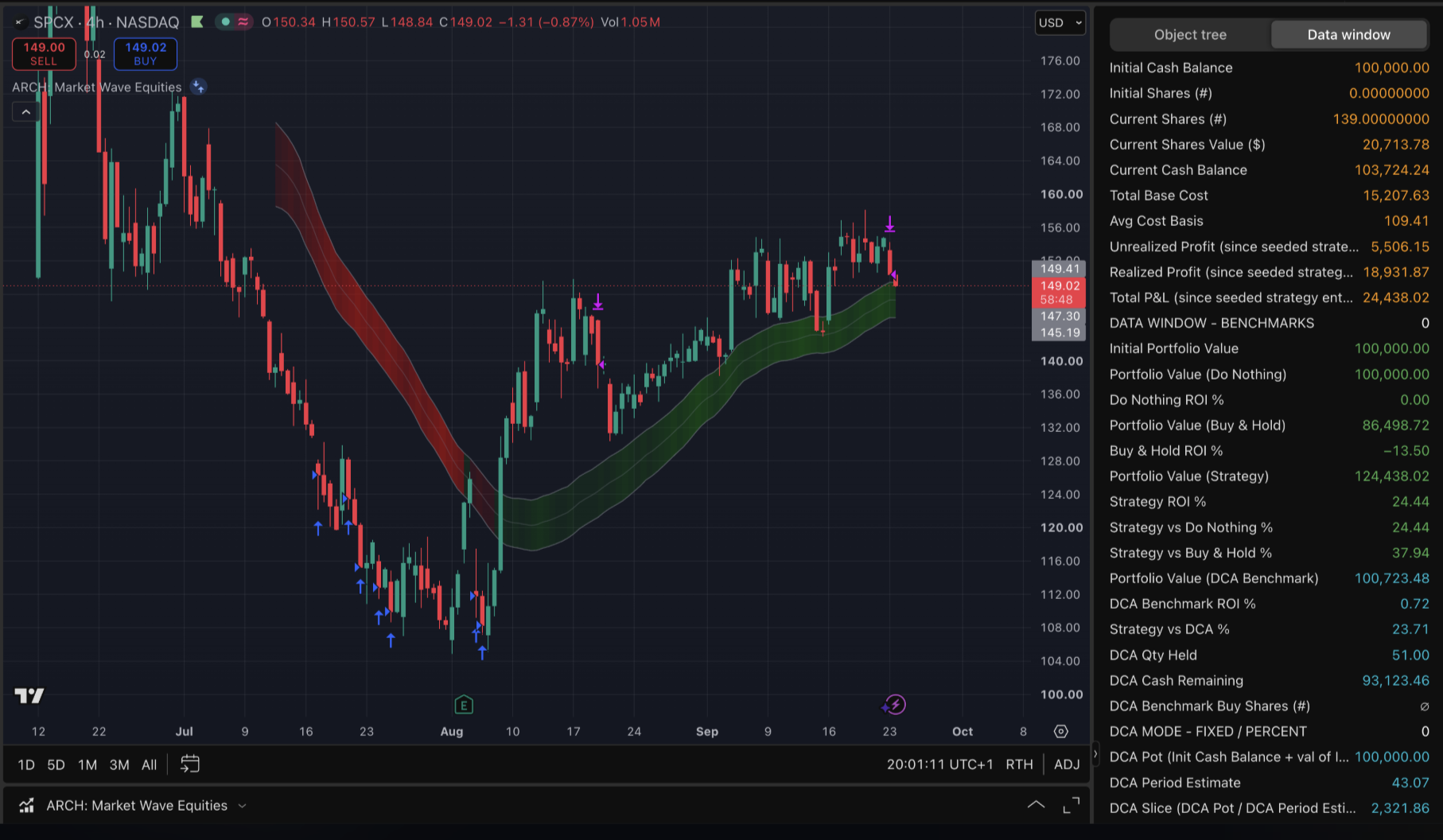Click the DCA Qty Held row
This screenshot has width=1443, height=840.
pos(1269,655)
